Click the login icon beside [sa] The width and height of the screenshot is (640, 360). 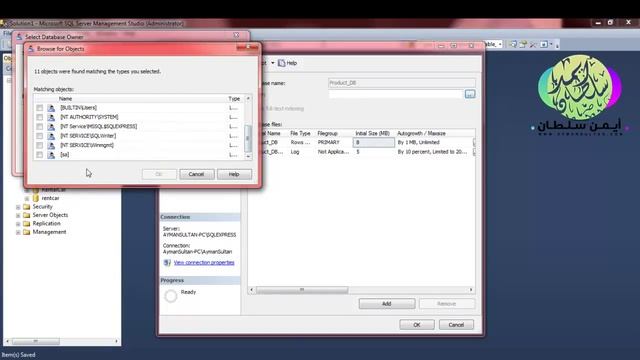(51, 155)
